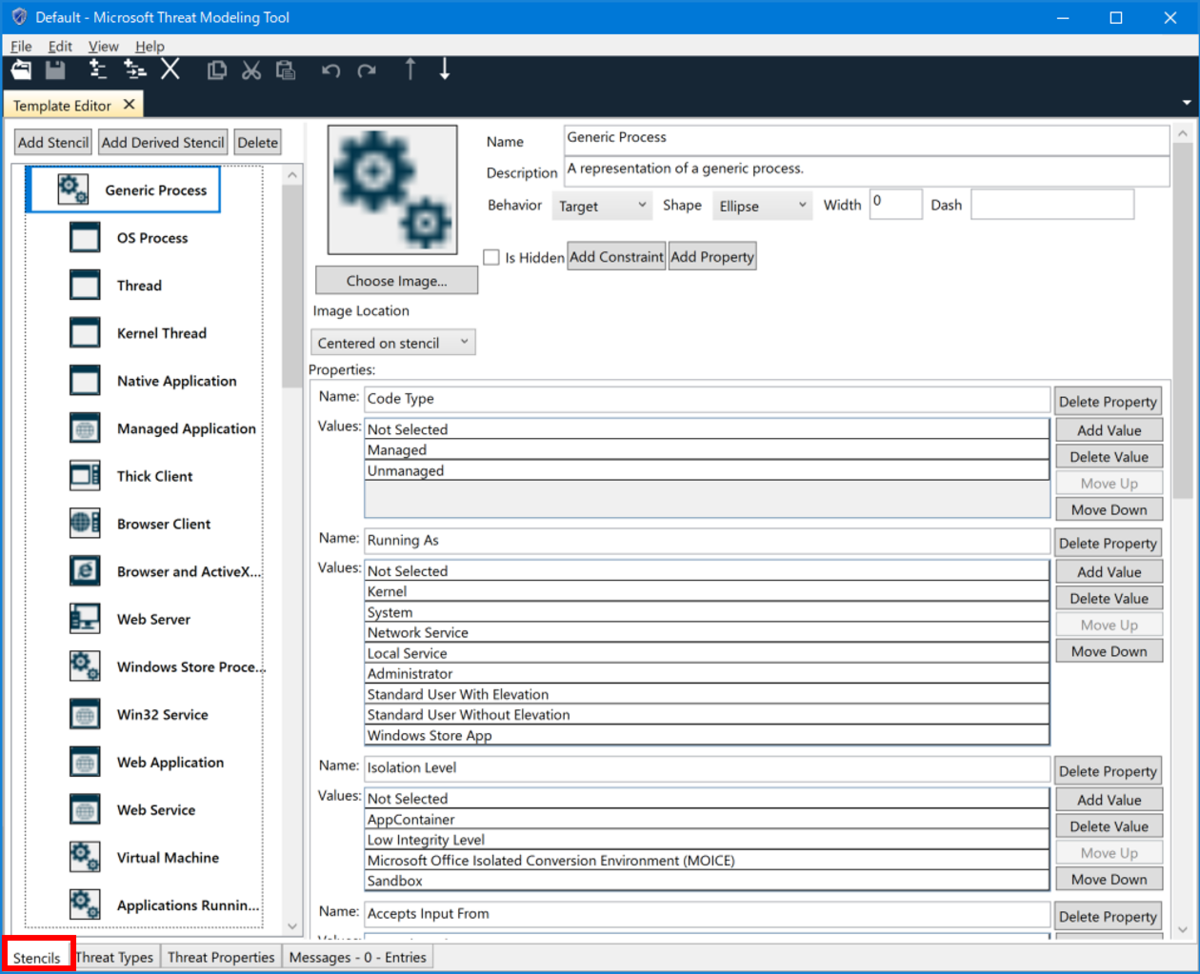
Task: Click the Add Constraint button
Action: coord(616,257)
